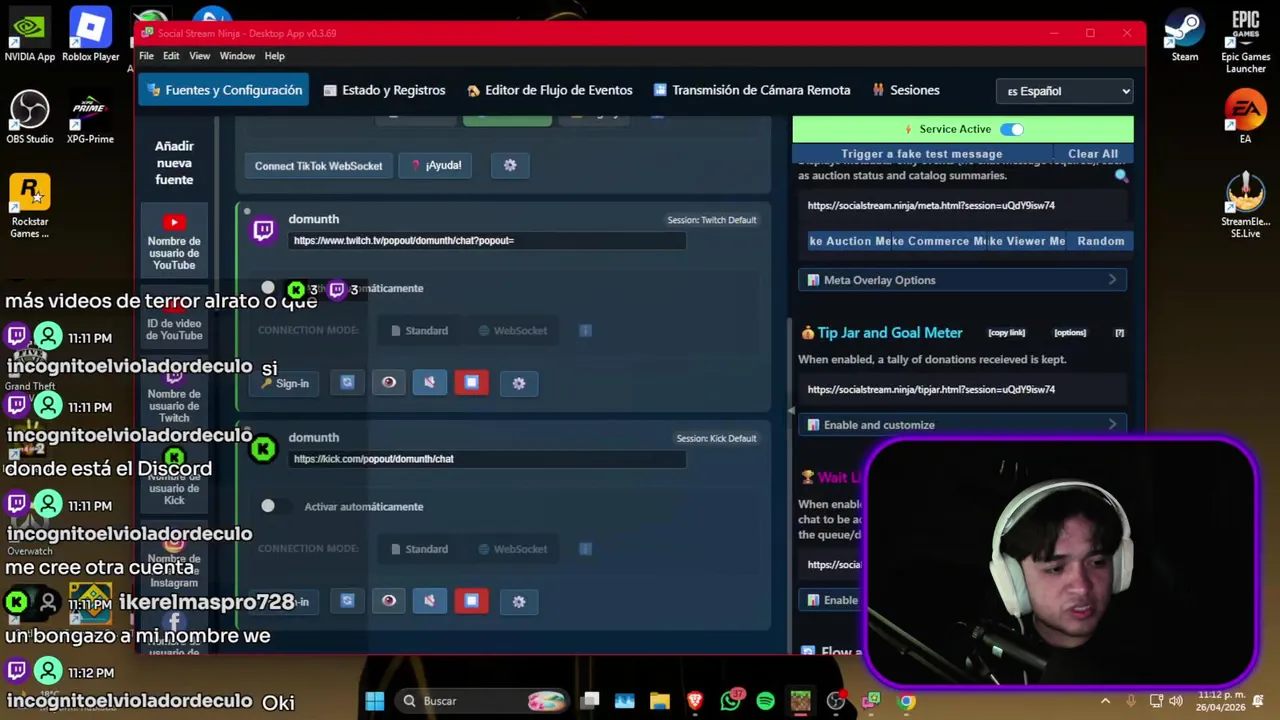Open the es Español language dropdown

pos(1065,91)
